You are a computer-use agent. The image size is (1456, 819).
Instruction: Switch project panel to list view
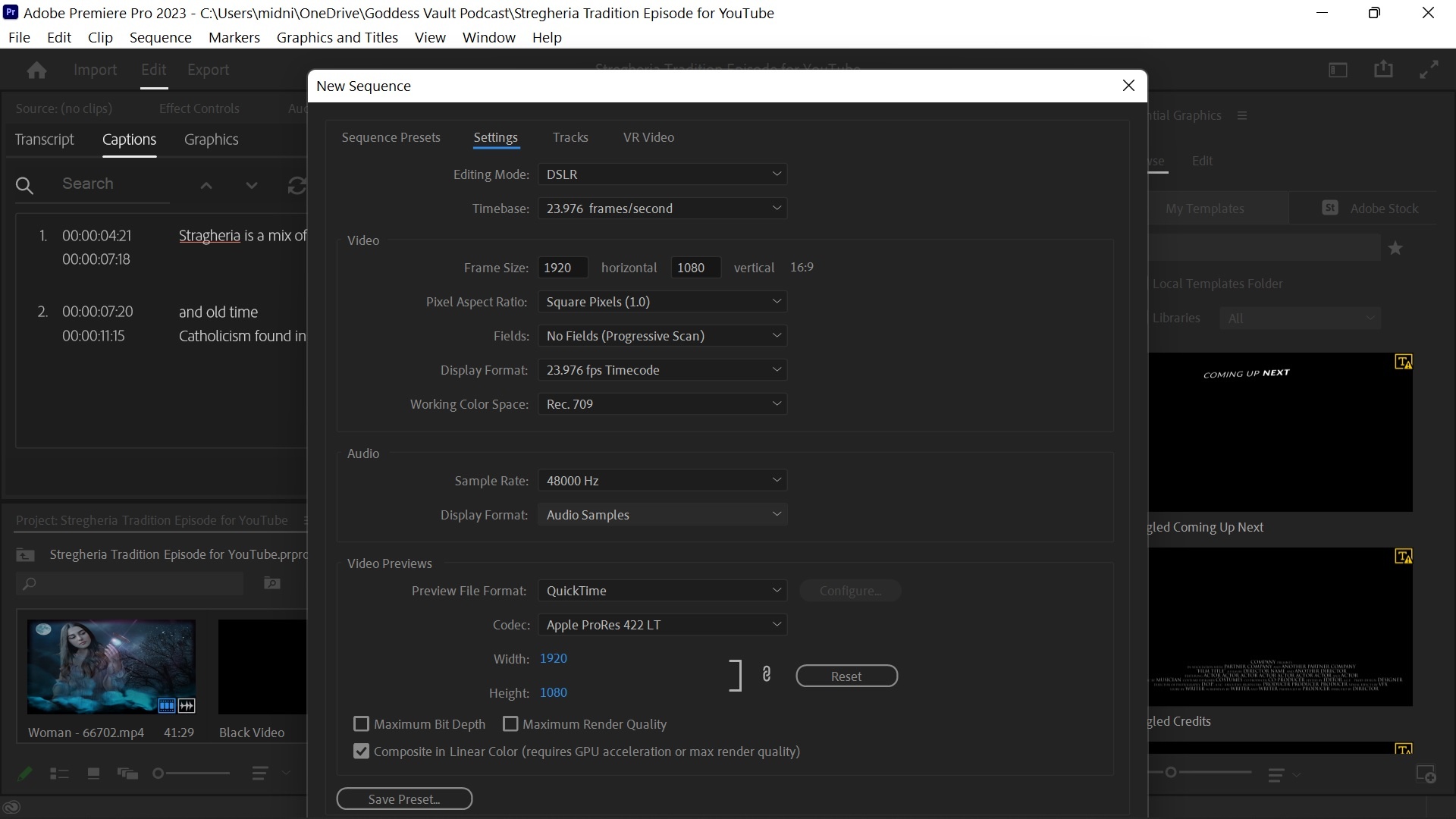tap(59, 773)
